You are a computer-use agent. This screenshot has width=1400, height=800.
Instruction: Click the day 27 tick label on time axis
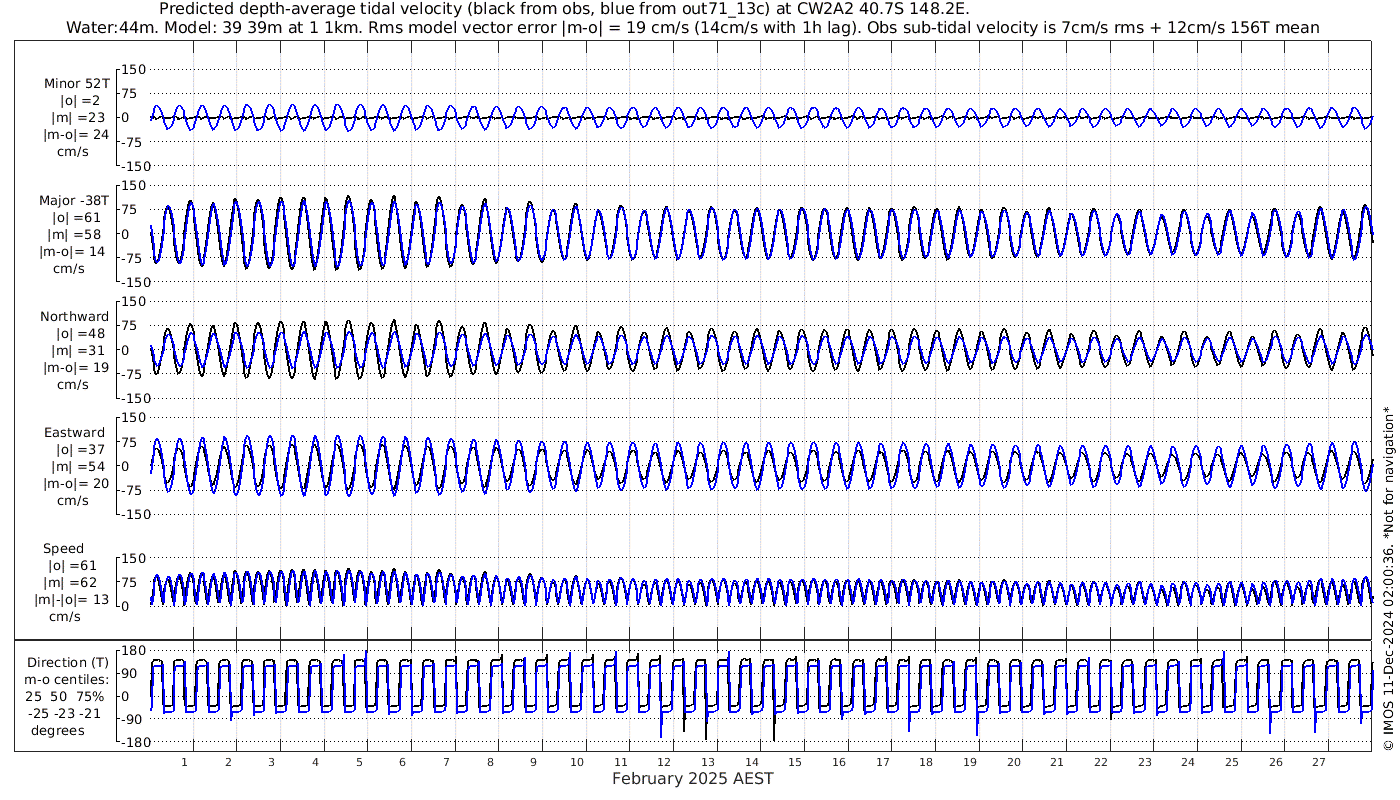1319,762
